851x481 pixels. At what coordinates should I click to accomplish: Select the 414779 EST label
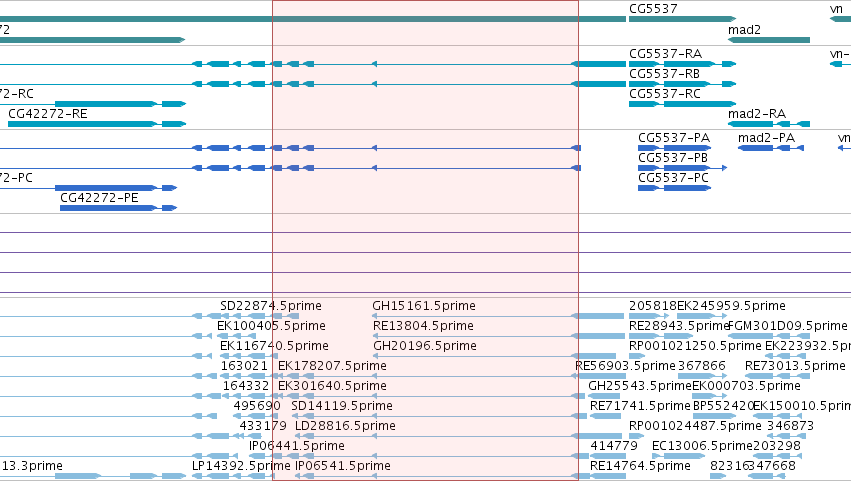tap(614, 447)
